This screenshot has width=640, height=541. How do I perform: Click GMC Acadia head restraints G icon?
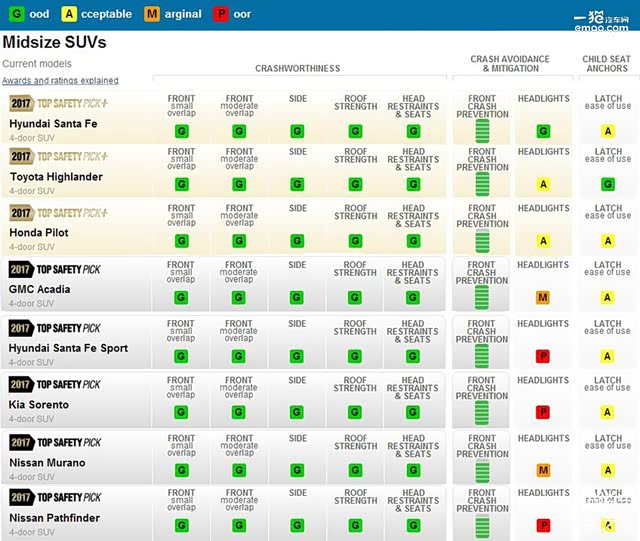413,297
